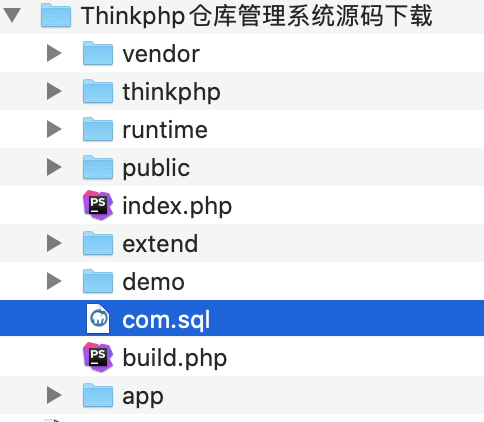Select the build.php file name
The width and height of the screenshot is (484, 422).
tap(175, 358)
